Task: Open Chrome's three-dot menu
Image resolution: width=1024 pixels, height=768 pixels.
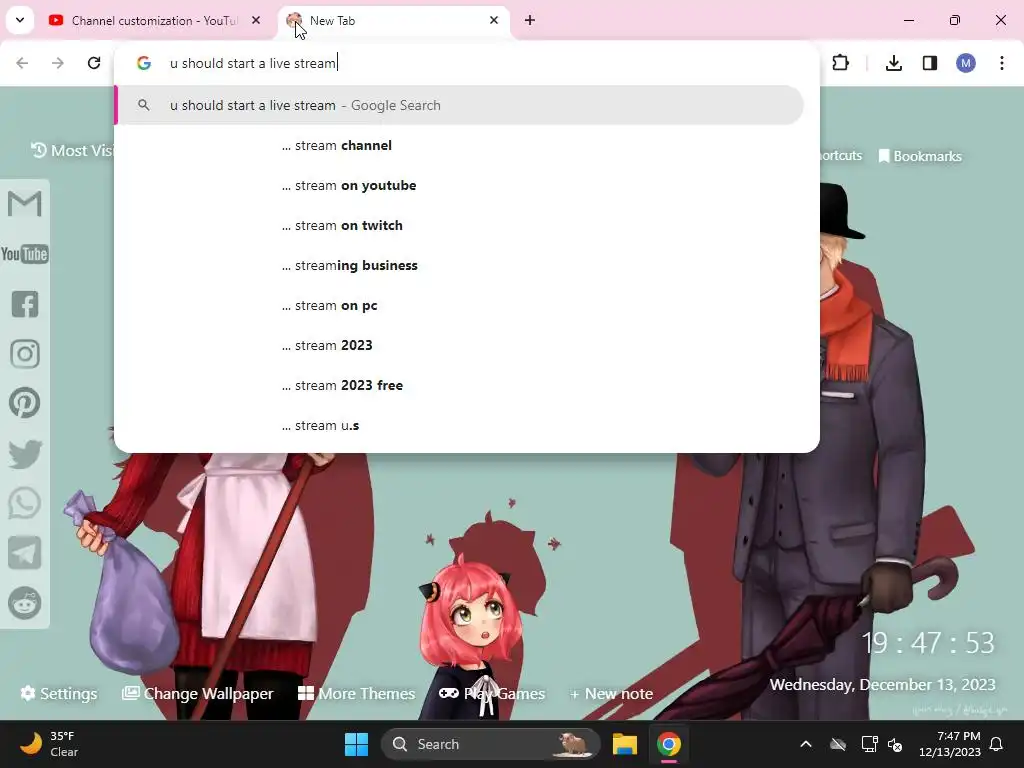Action: pos(1002,63)
